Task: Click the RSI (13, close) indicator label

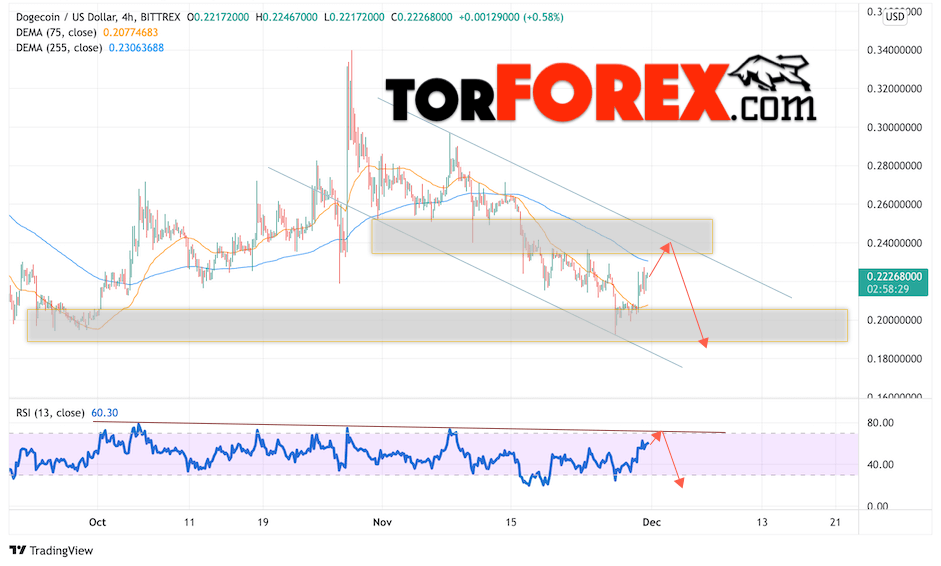Action: (x=50, y=413)
